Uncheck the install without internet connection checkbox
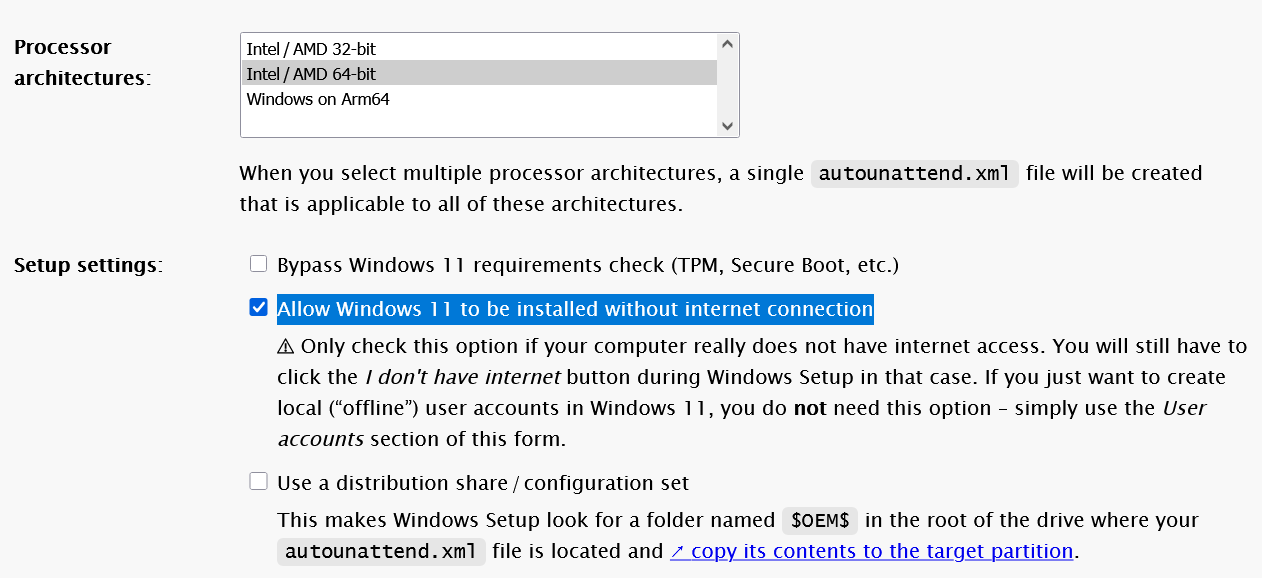Screen dimensions: 1262x578 [x=259, y=307]
